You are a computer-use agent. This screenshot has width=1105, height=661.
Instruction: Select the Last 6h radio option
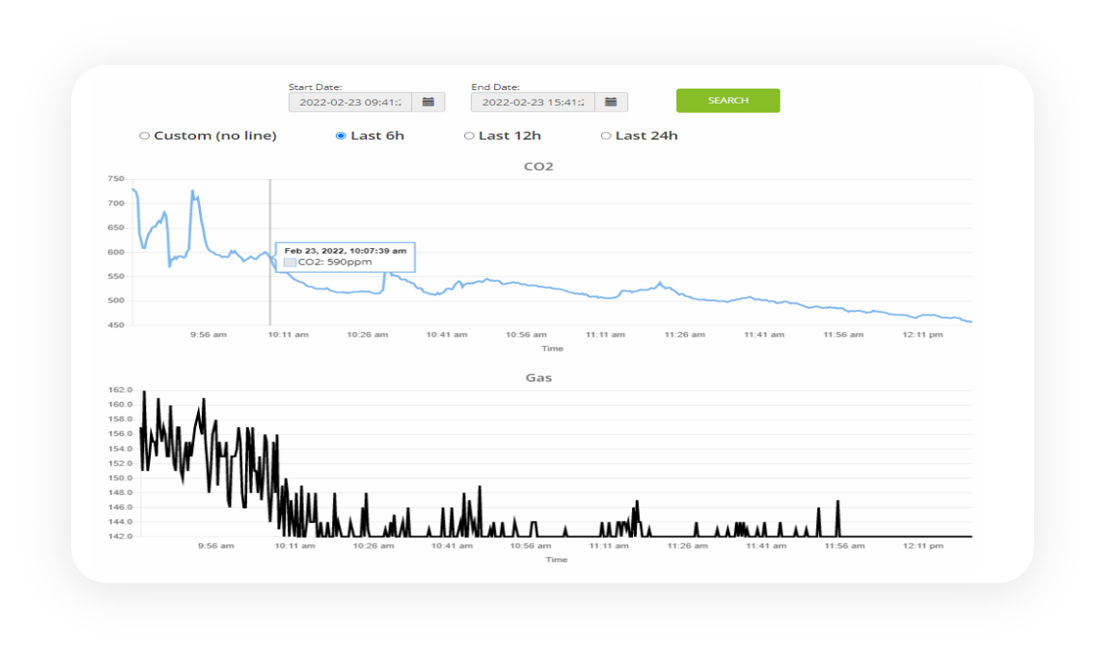(x=341, y=136)
